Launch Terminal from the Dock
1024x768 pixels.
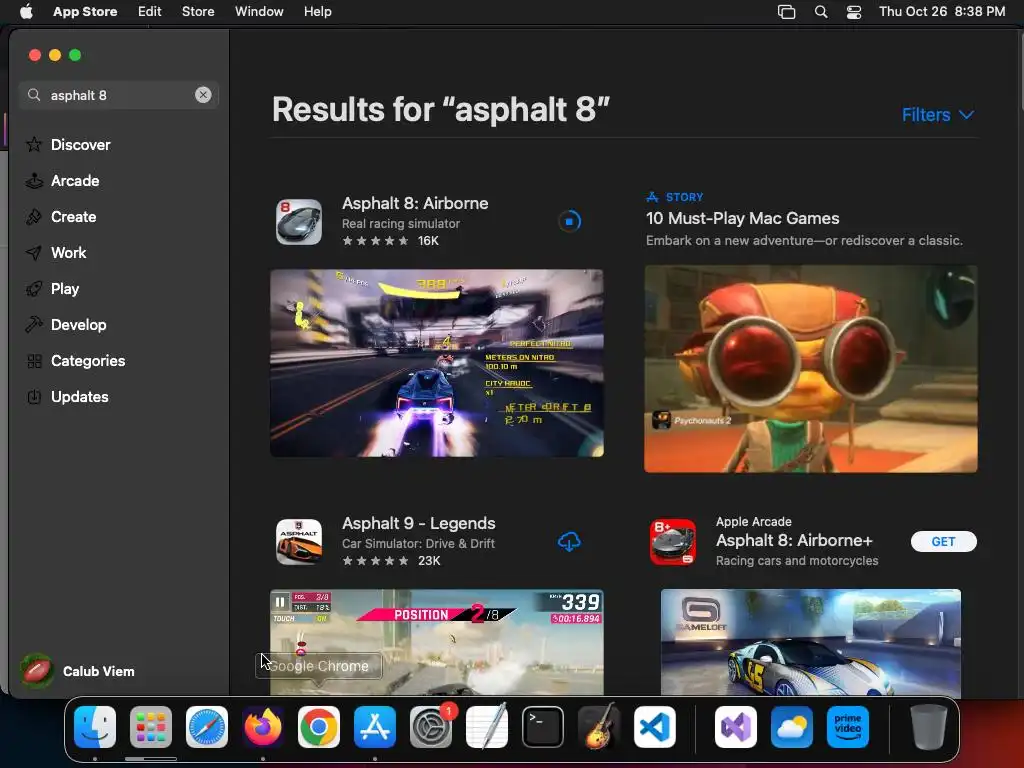[x=543, y=727]
